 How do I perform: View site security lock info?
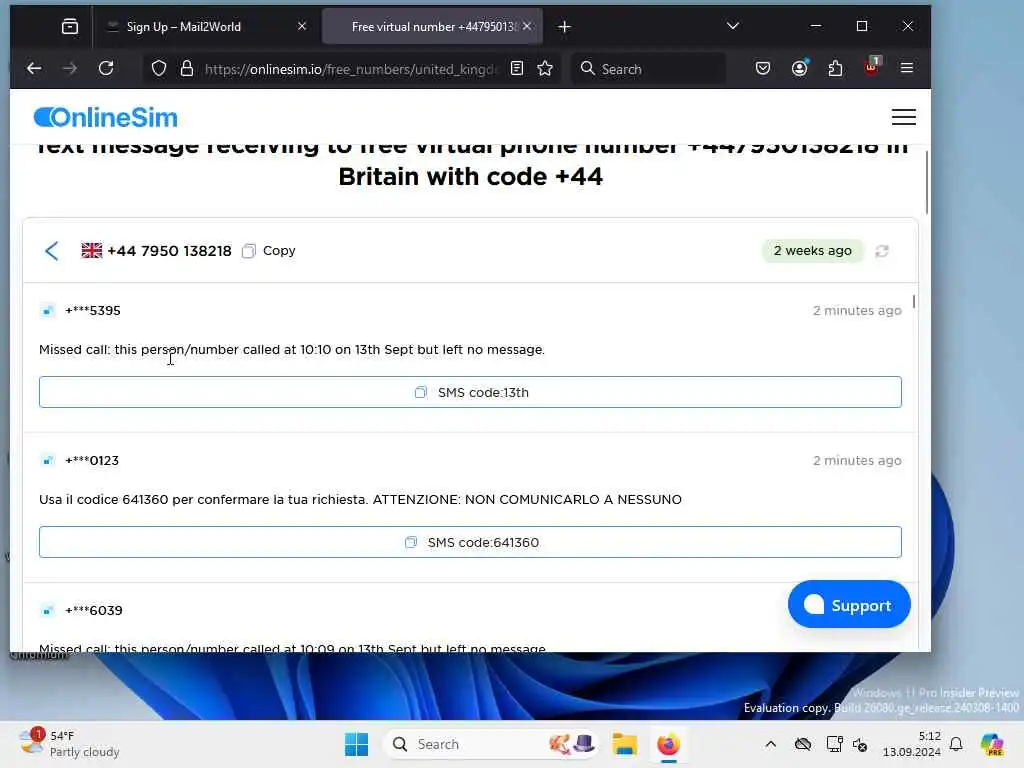coord(187,69)
